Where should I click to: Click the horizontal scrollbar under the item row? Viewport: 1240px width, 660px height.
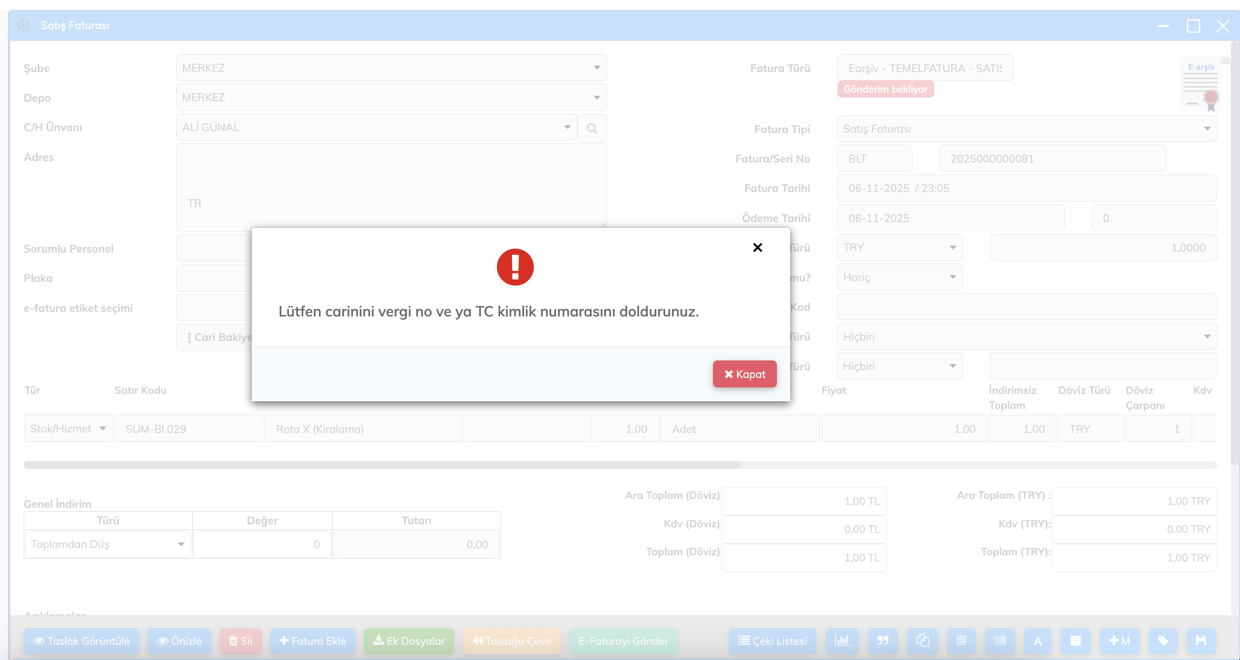tap(382, 465)
